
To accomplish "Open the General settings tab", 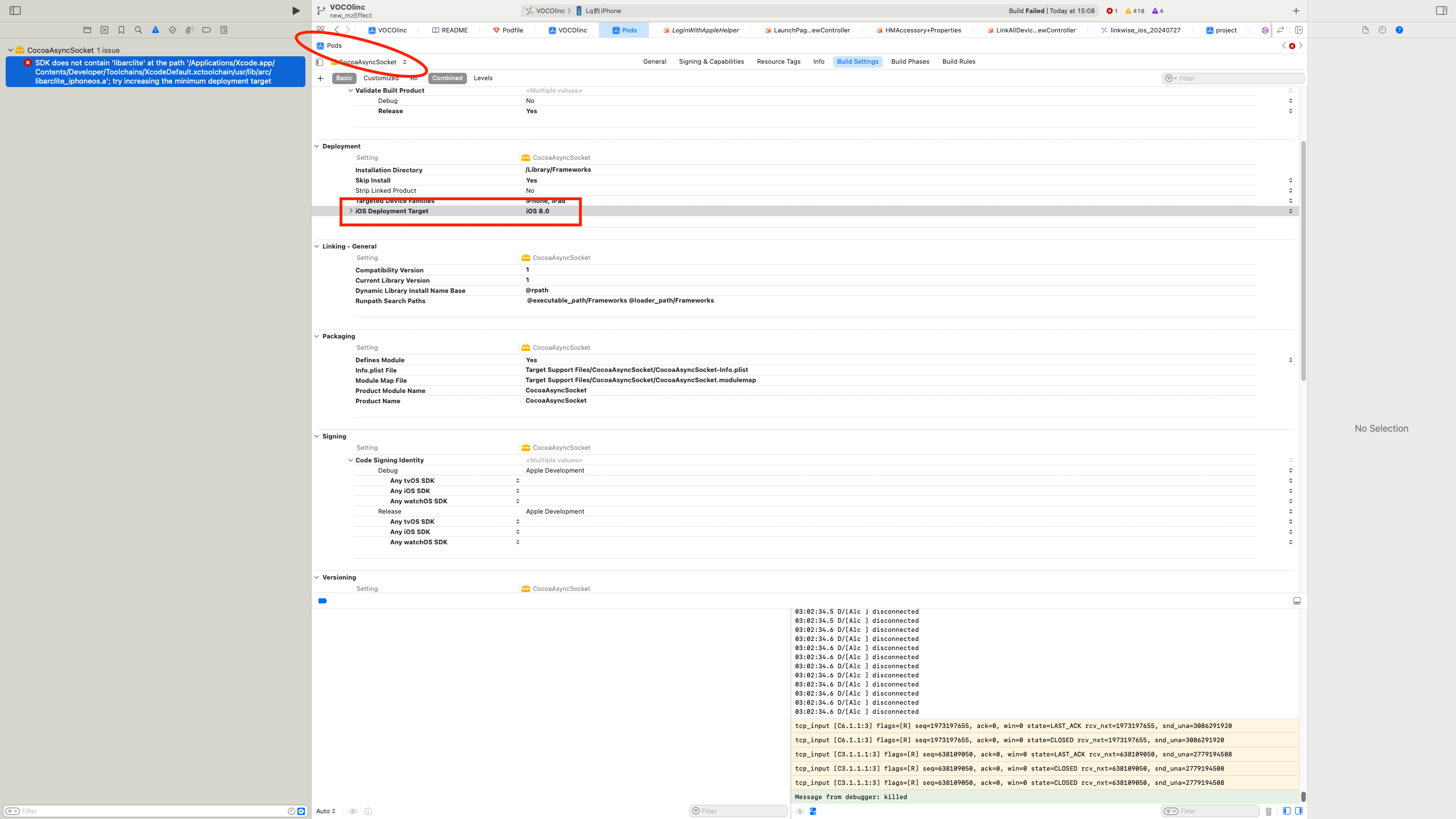I will pyautogui.click(x=655, y=61).
